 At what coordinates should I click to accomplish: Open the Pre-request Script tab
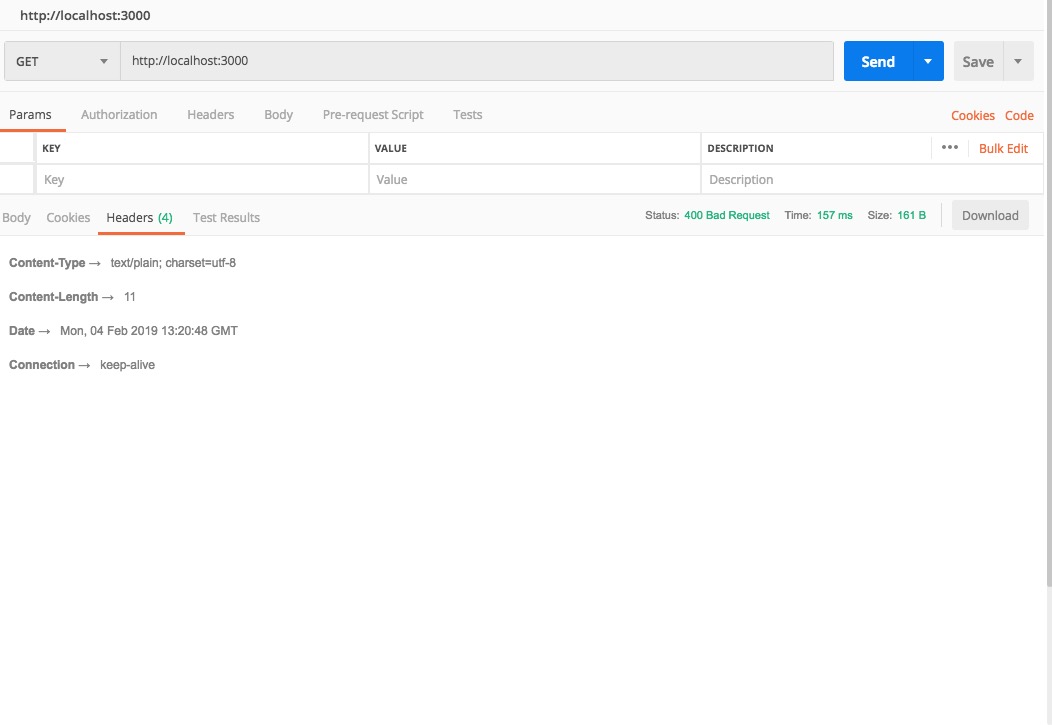(372, 114)
